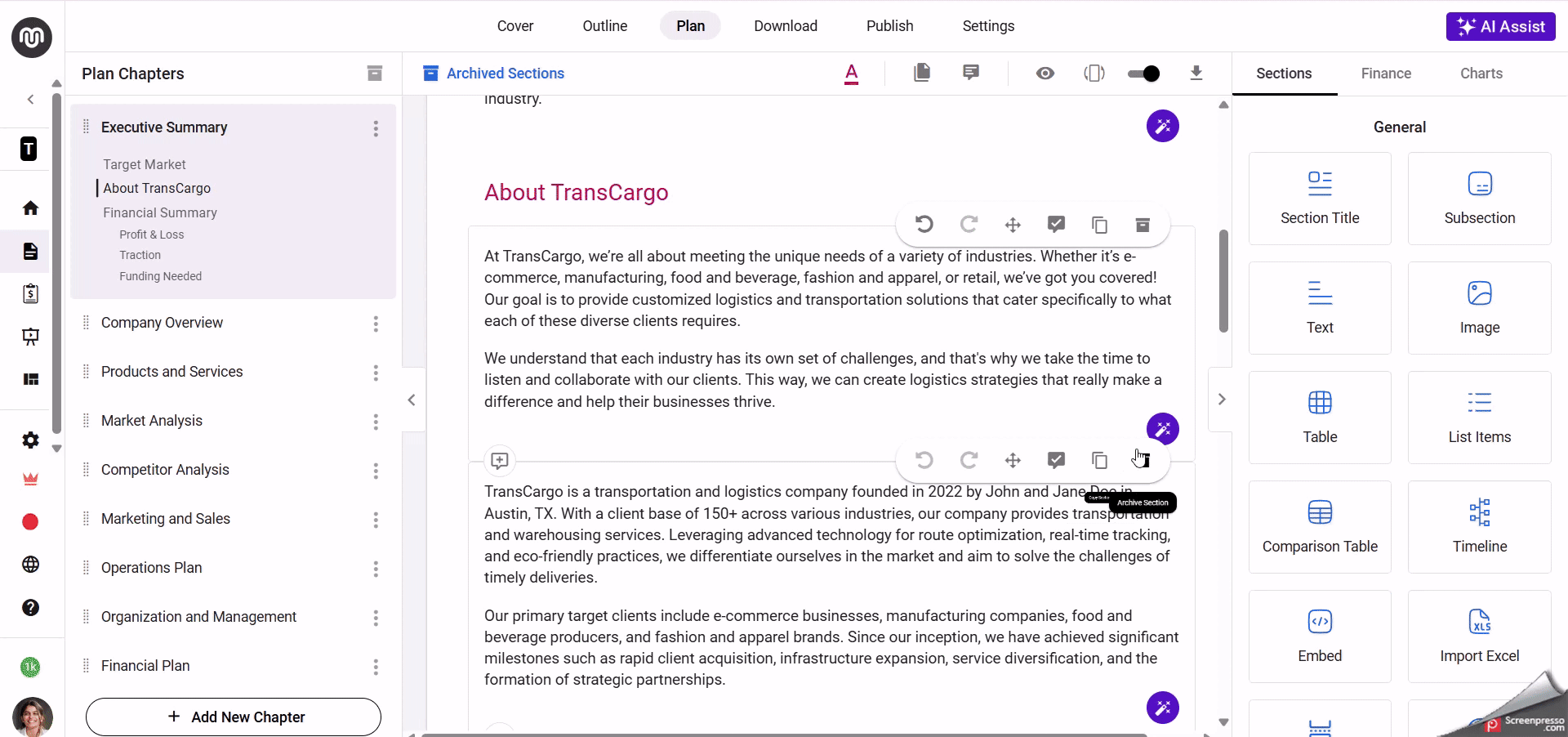Screen dimensions: 1568x737
Task: Collapse the right sections panel chevron
Action: [x=1222, y=400]
